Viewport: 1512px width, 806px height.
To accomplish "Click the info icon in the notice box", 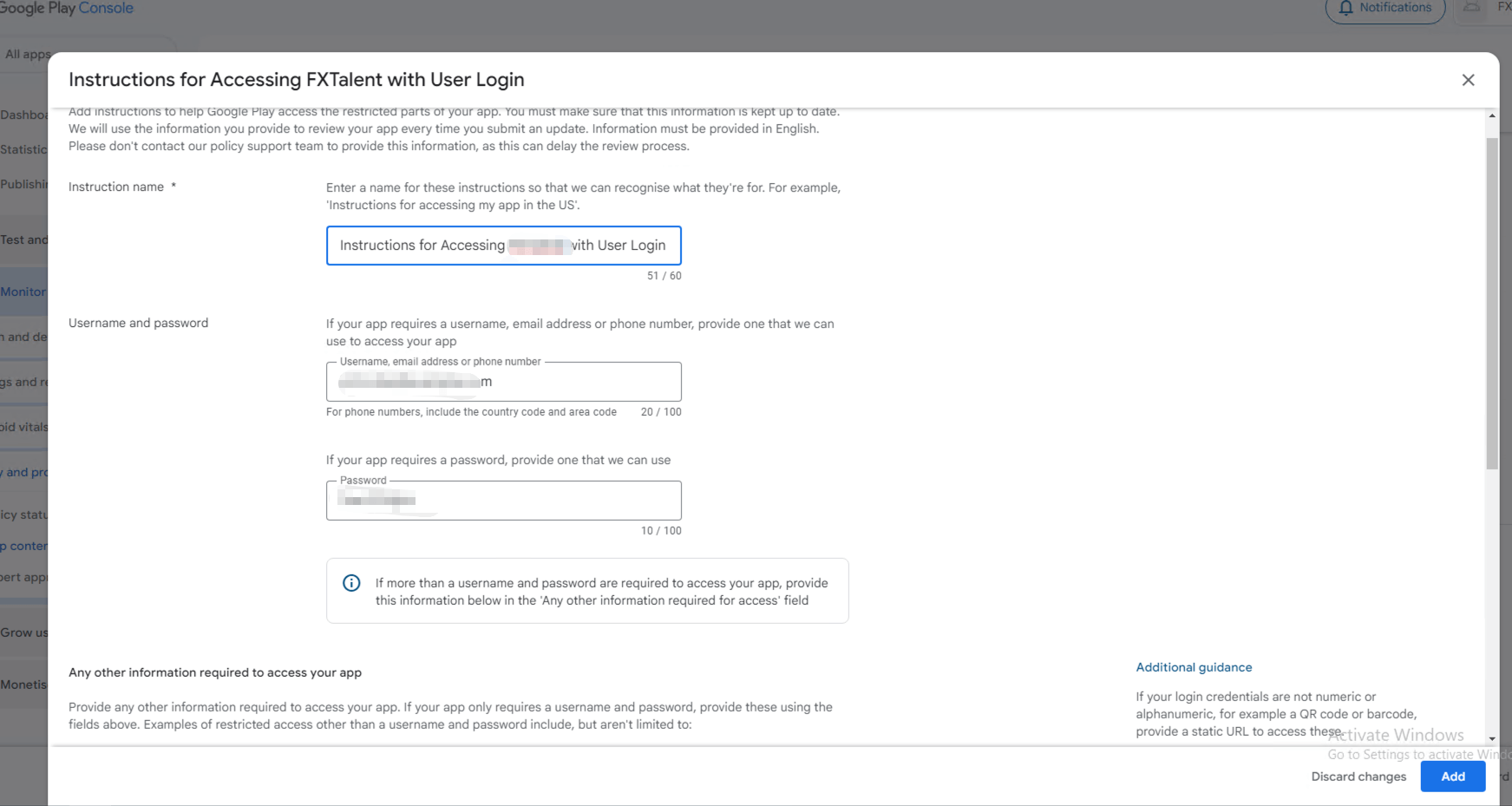I will pyautogui.click(x=351, y=583).
